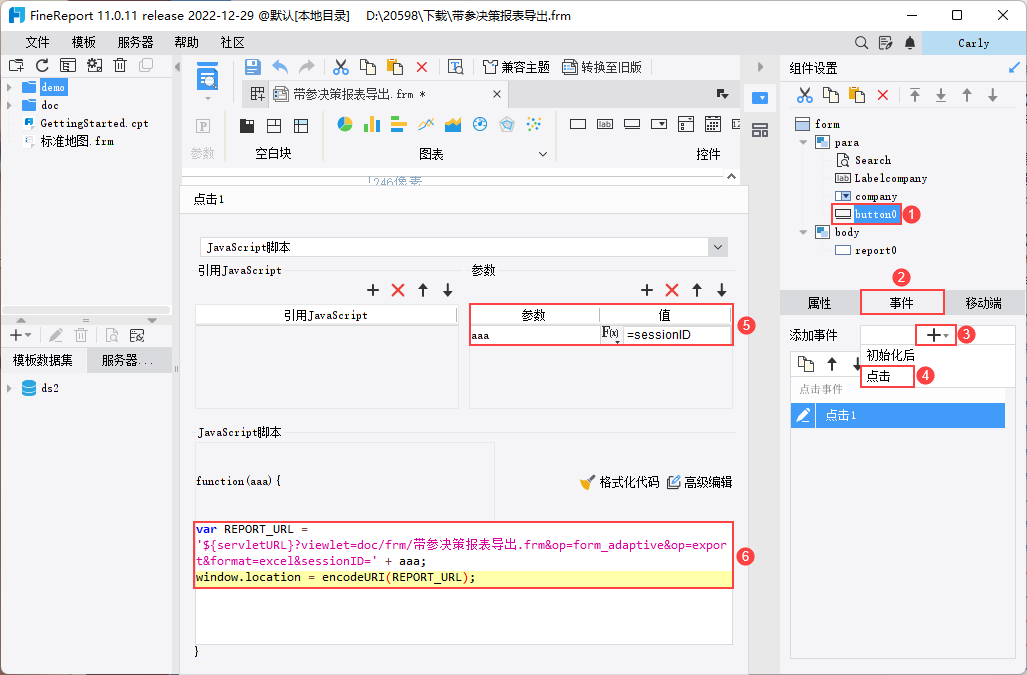Screen dimensions: 1027x675
Task: Insert a horizontal bar chart
Action: [399, 124]
